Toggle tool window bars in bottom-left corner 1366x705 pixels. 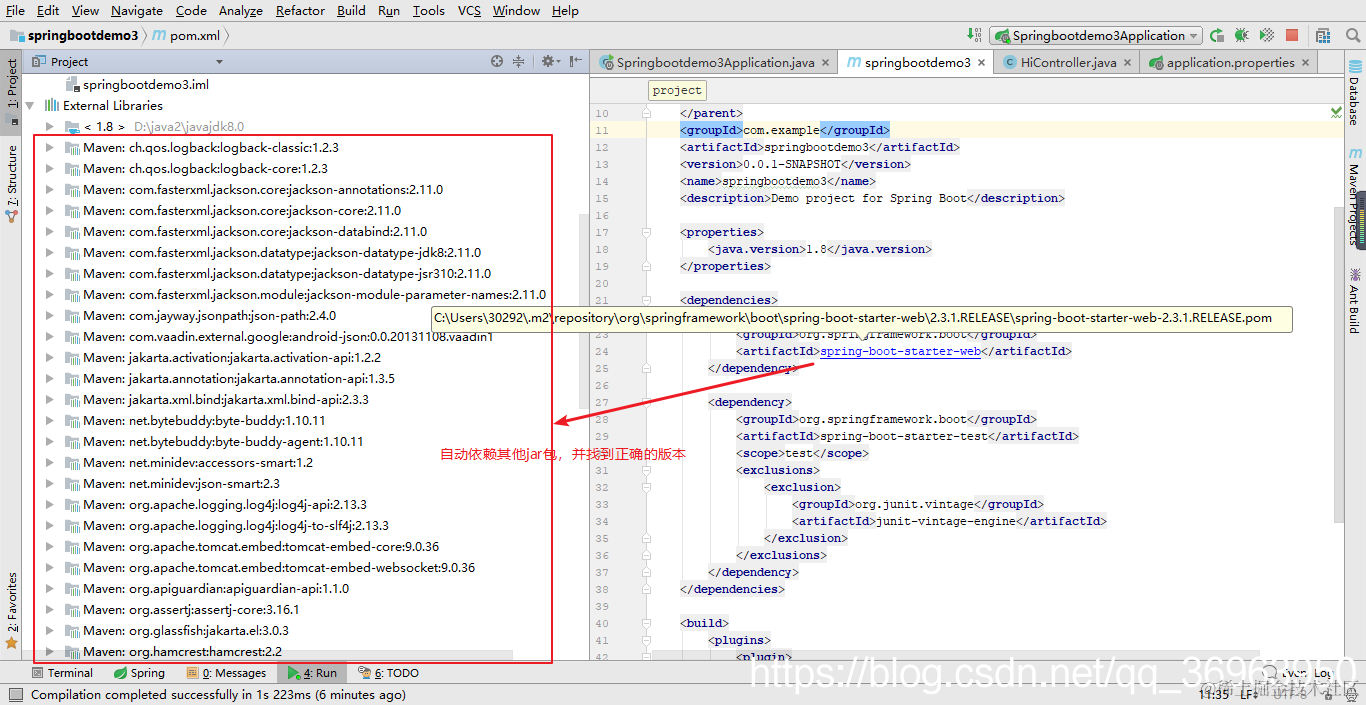14,695
